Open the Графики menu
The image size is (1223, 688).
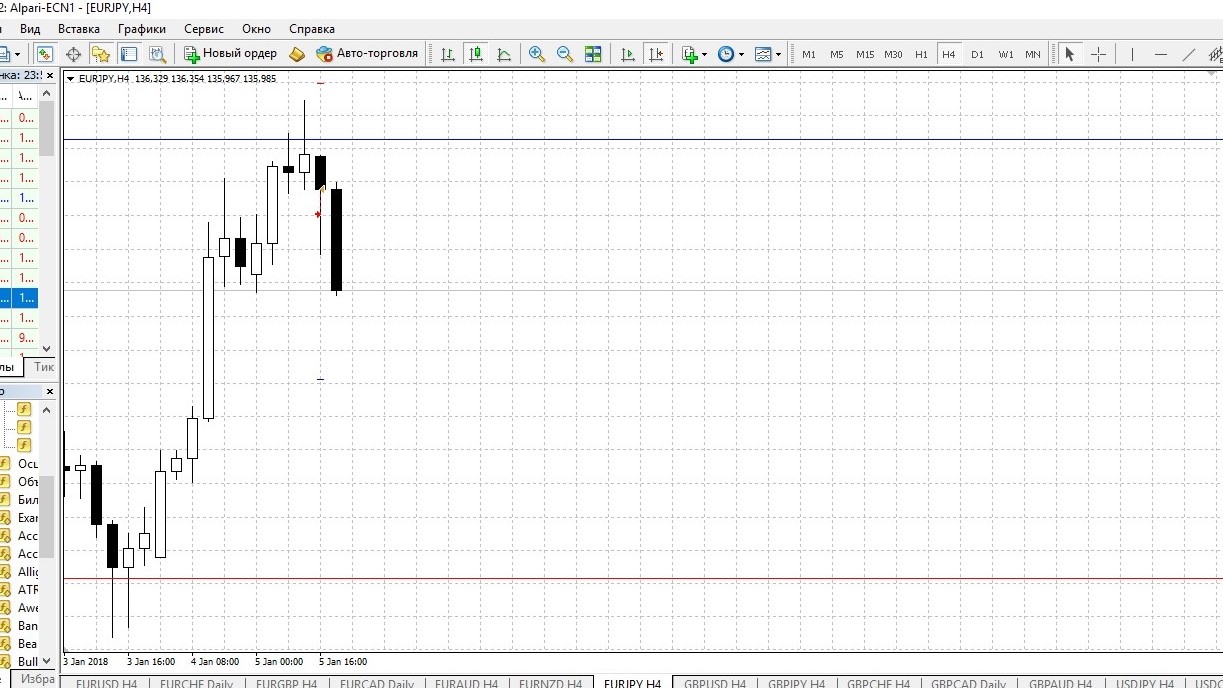point(142,29)
